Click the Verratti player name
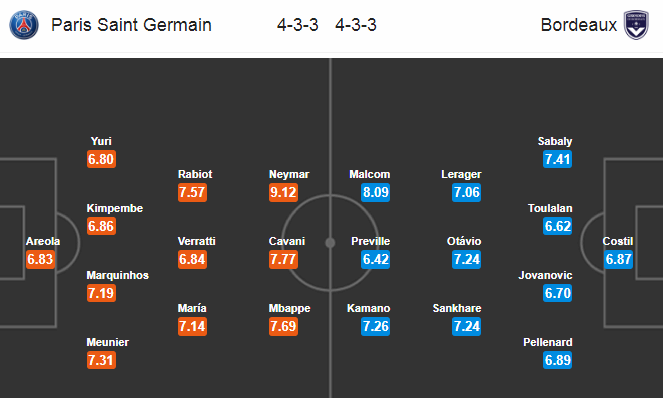Screen dimensions: 663x398 197,241
